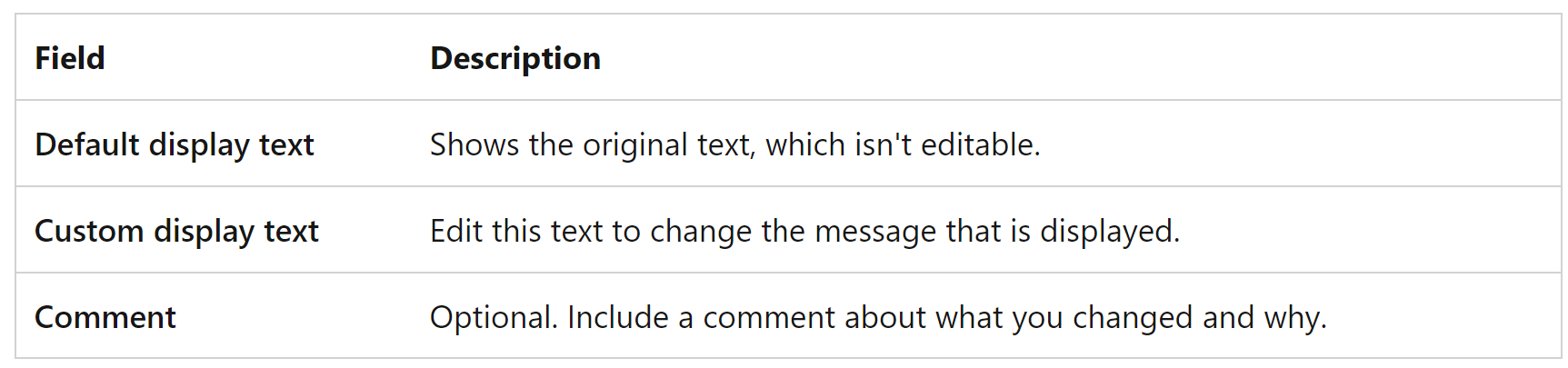Click the sentence starting 'Shows the original text'
Screen dimensions: 1568x368
pyautogui.click(x=734, y=144)
